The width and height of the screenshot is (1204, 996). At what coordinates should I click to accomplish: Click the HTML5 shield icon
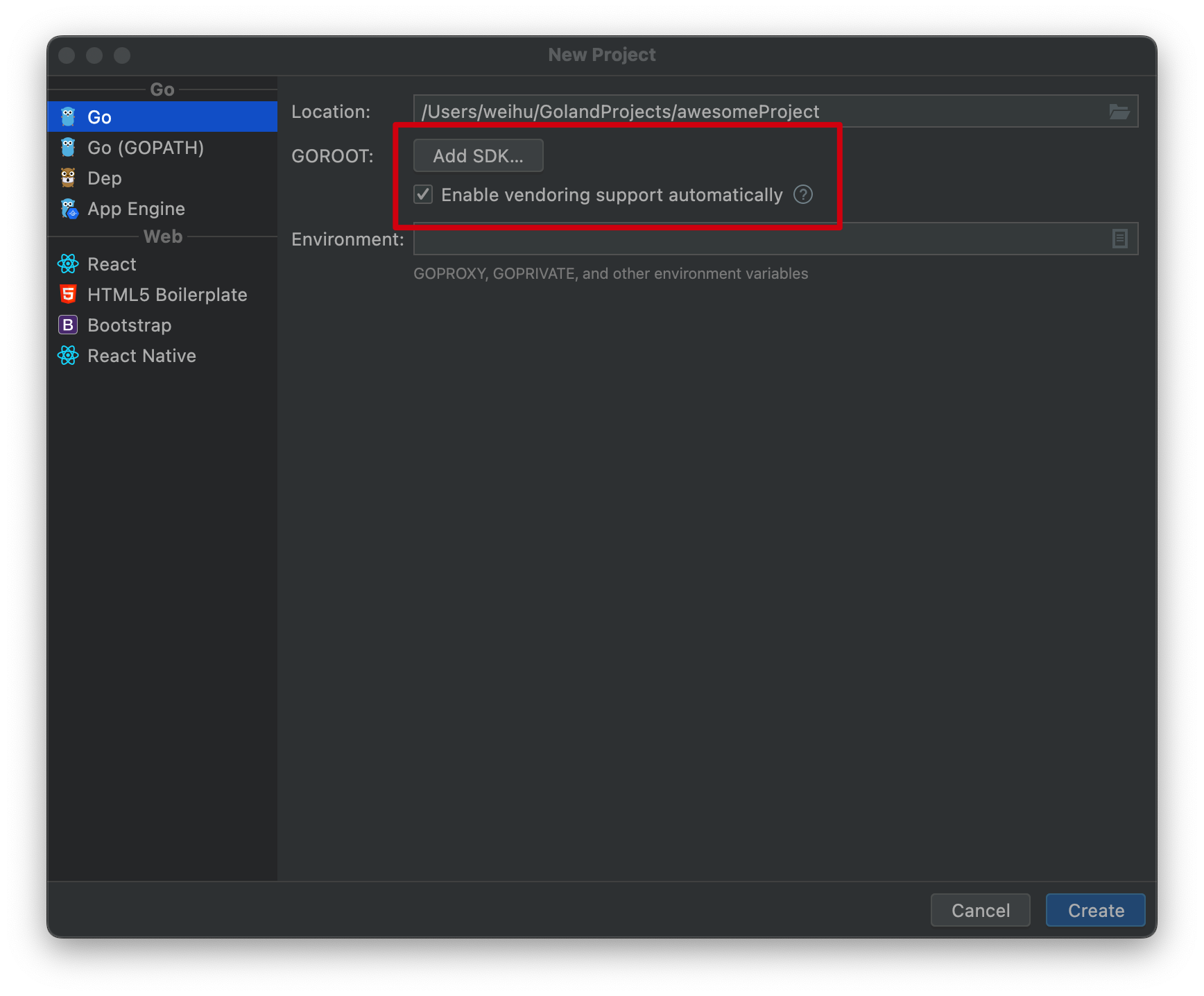point(68,294)
